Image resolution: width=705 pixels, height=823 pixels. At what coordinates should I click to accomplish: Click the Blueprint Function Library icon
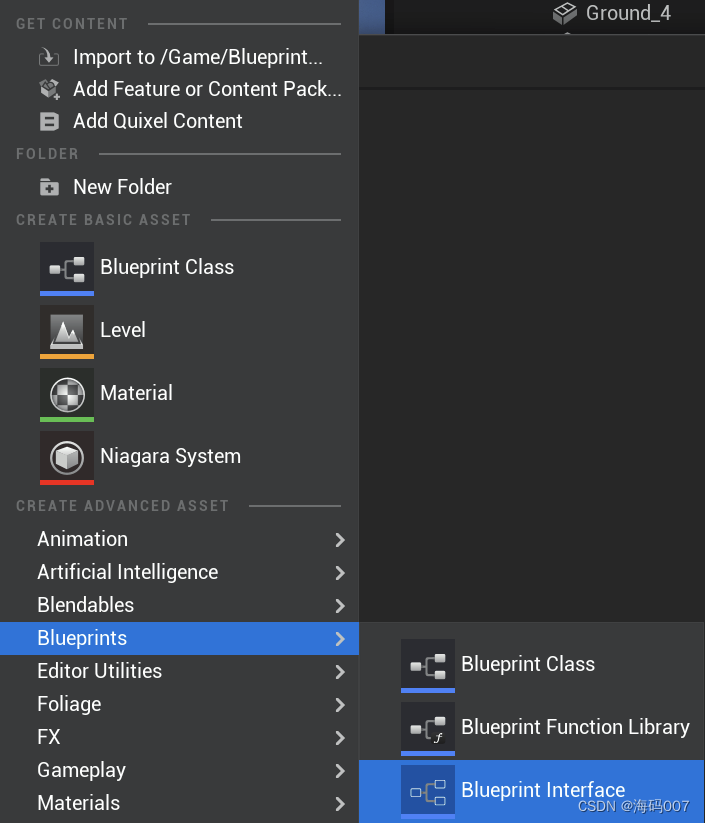point(428,729)
